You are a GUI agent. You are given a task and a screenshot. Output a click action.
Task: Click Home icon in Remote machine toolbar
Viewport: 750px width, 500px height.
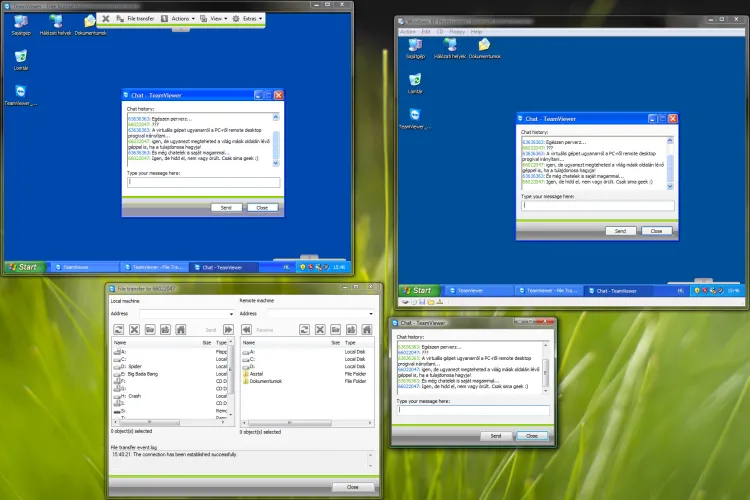(x=367, y=330)
